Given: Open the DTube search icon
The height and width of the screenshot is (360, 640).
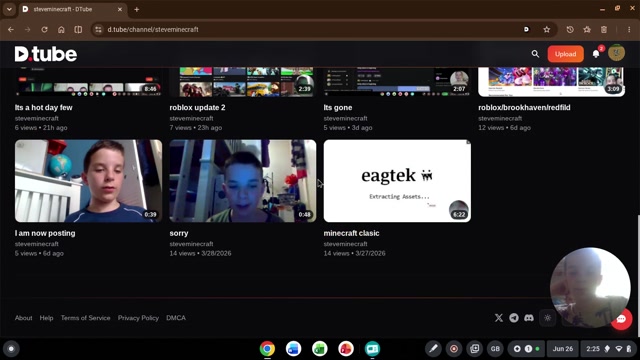Looking at the screenshot, I should coord(535,54).
